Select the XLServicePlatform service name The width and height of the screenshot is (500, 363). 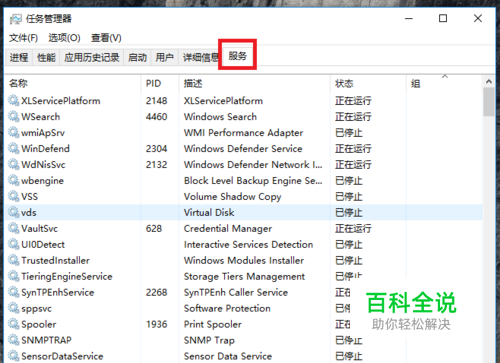61,101
